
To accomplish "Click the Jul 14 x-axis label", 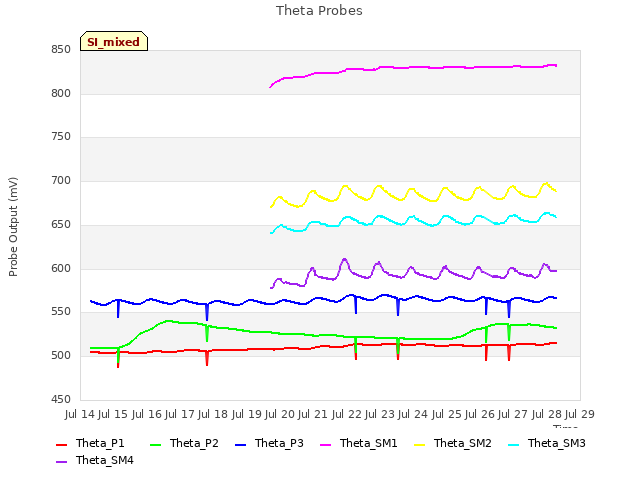I will click(80, 414).
